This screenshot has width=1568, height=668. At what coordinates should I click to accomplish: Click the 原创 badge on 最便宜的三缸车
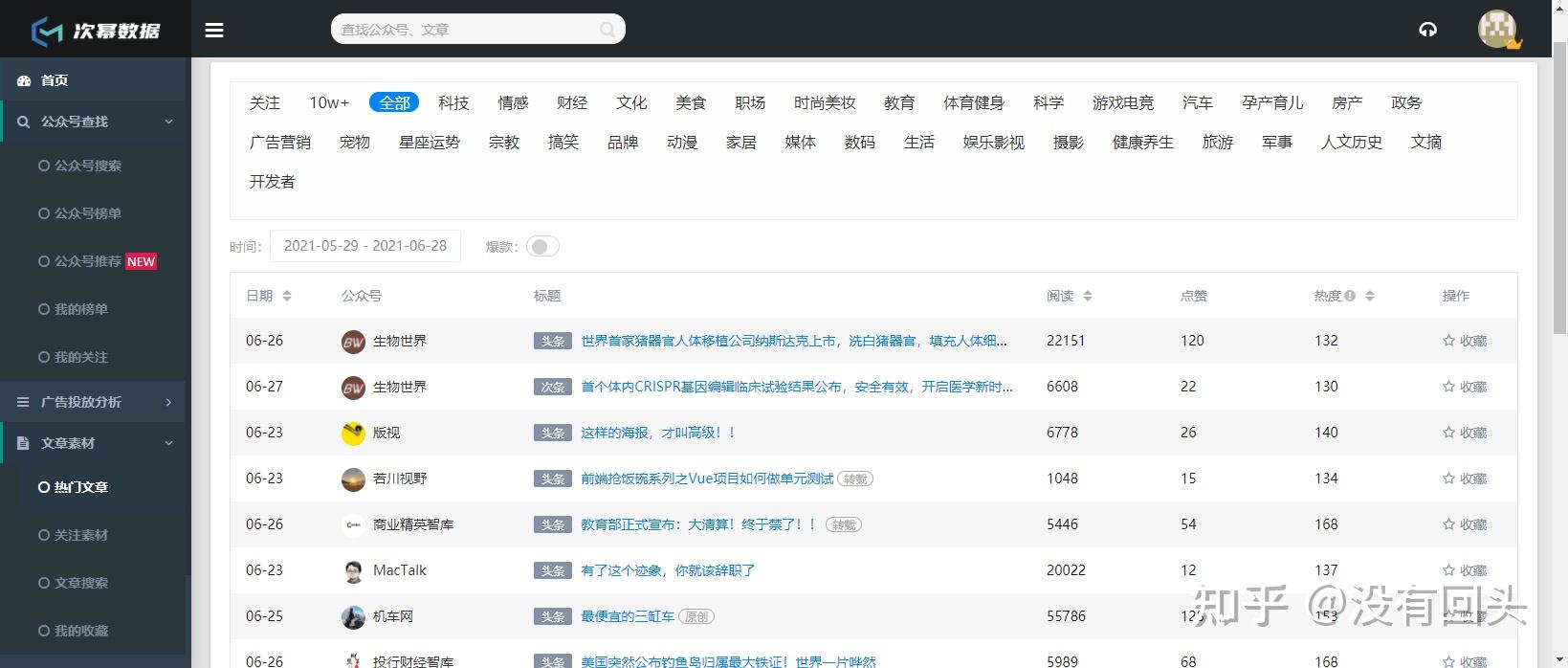click(x=696, y=616)
